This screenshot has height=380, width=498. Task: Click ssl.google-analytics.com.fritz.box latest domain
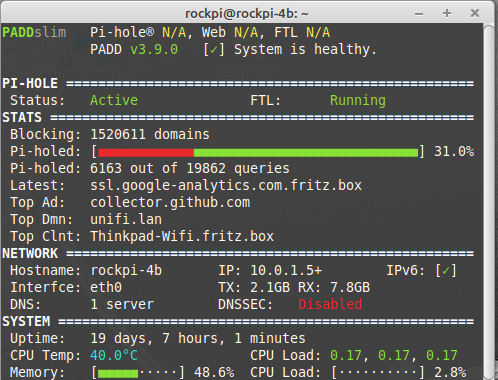click(226, 185)
